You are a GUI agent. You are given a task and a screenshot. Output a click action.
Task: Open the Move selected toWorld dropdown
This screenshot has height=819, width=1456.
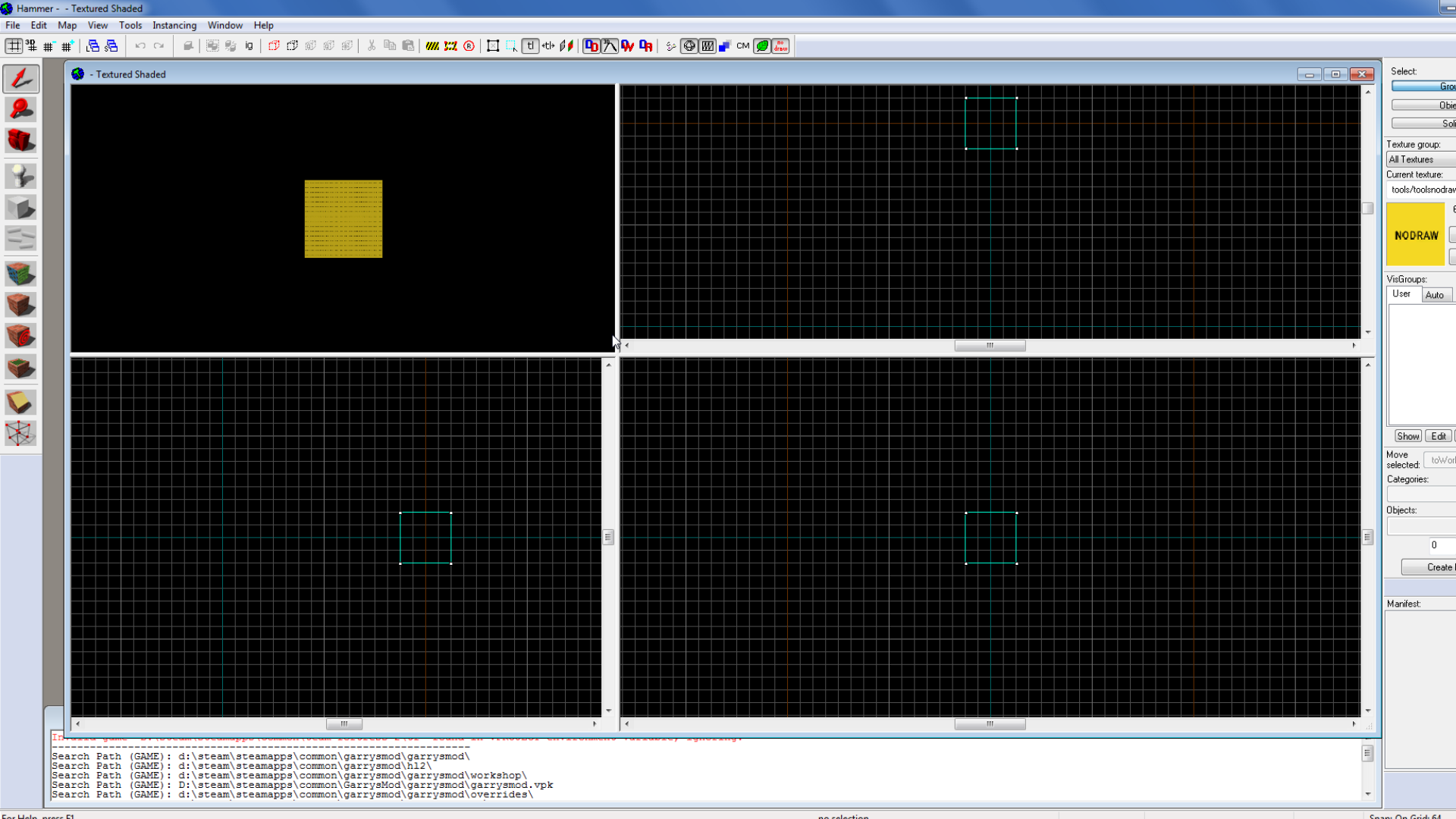(x=1439, y=460)
